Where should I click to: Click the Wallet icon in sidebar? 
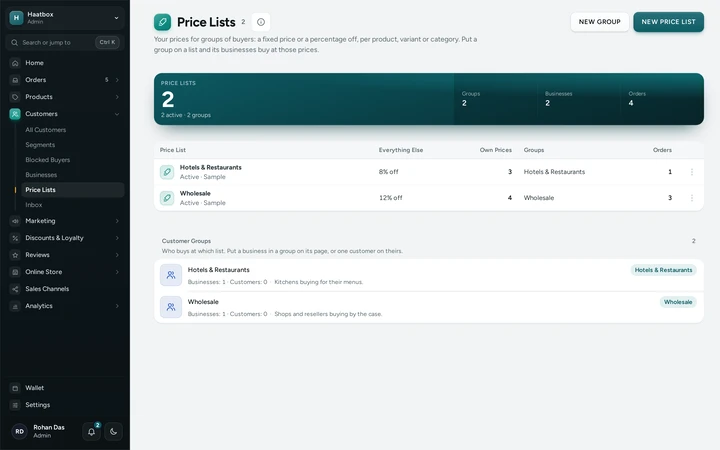pyautogui.click(x=15, y=388)
